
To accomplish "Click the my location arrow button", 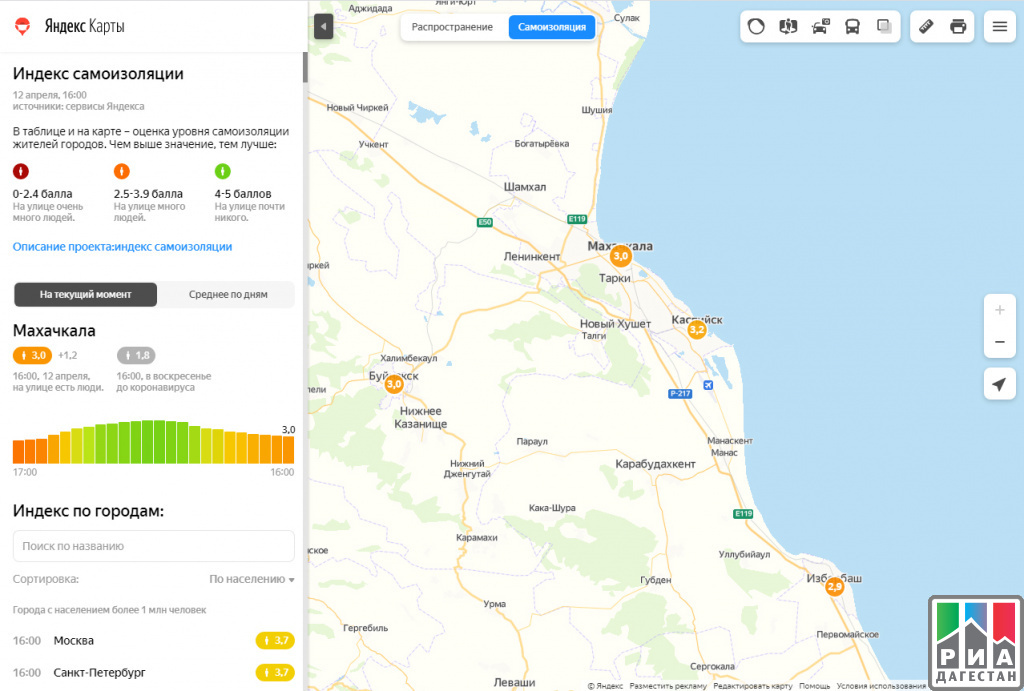I will tap(999, 384).
